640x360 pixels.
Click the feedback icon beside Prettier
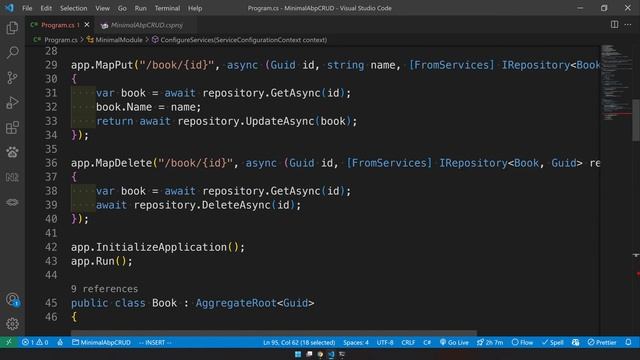(x=576, y=342)
